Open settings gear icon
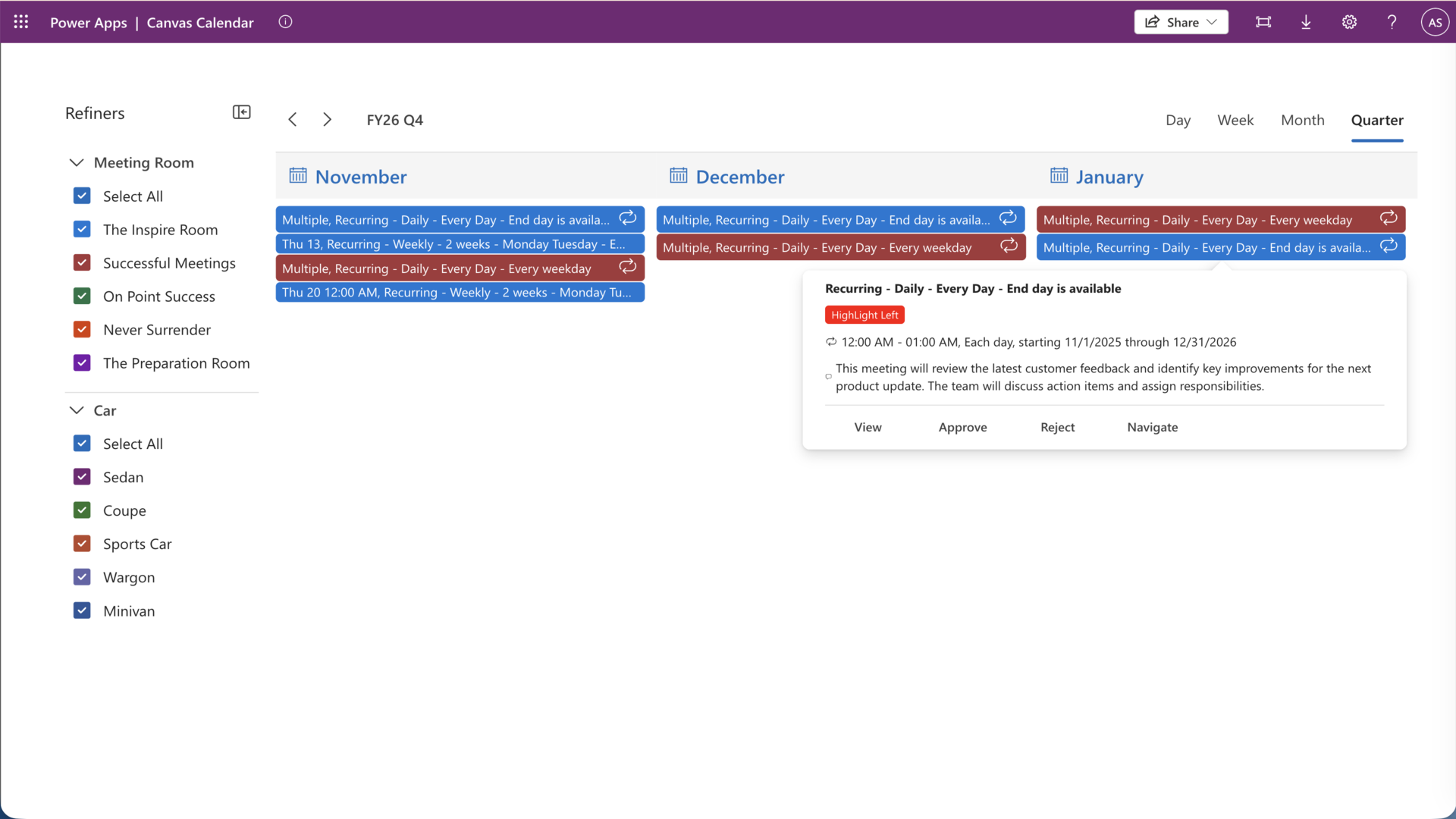Screen dimensions: 1456x819 click(x=1349, y=22)
